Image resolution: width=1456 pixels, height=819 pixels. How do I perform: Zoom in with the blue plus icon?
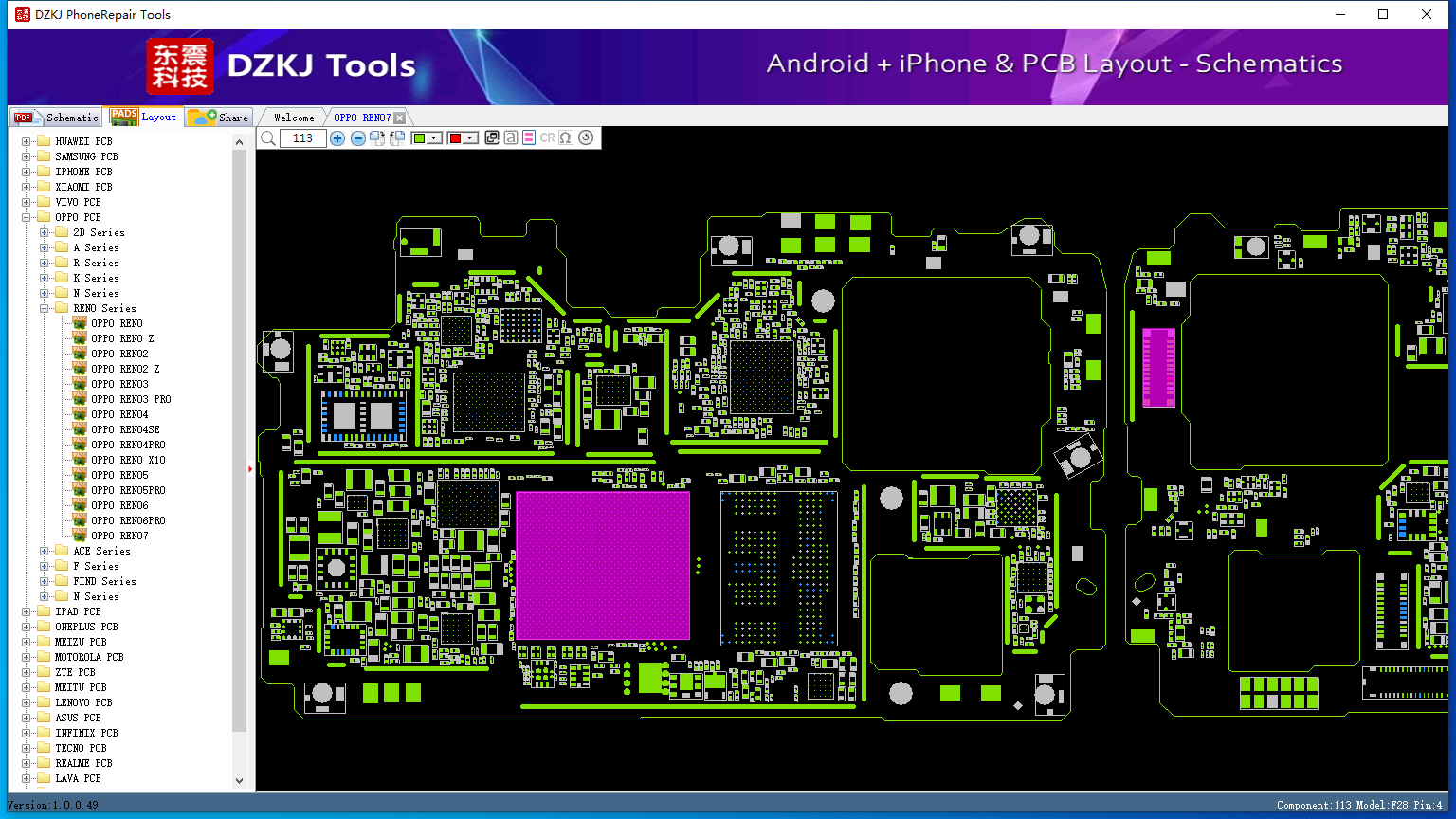coord(337,138)
